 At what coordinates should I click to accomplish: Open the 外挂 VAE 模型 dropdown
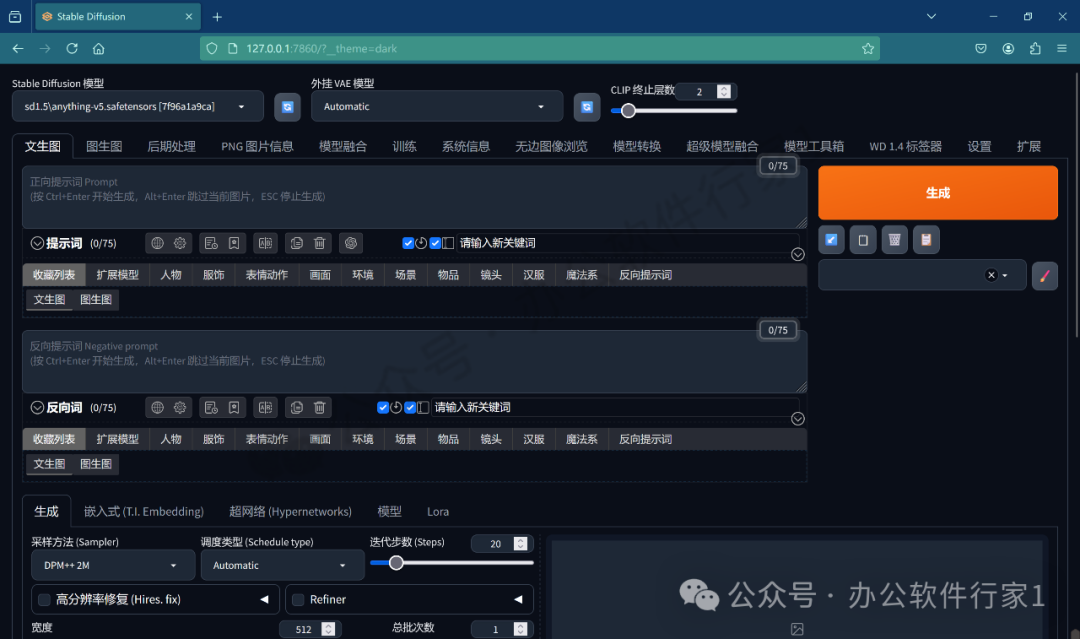tap(436, 106)
